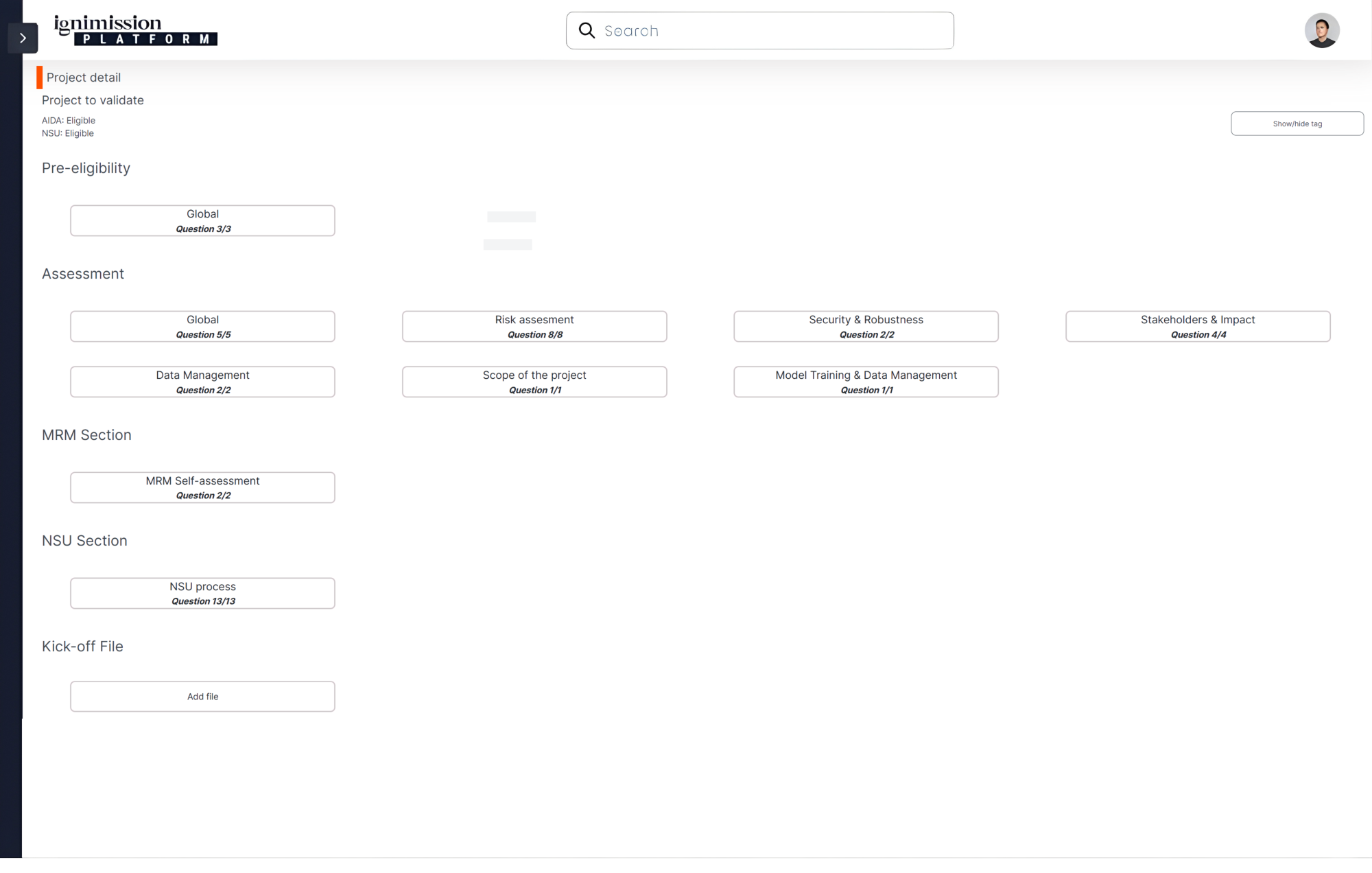Open Assessment Global Question 5/5
The width and height of the screenshot is (1372, 873).
(x=202, y=327)
